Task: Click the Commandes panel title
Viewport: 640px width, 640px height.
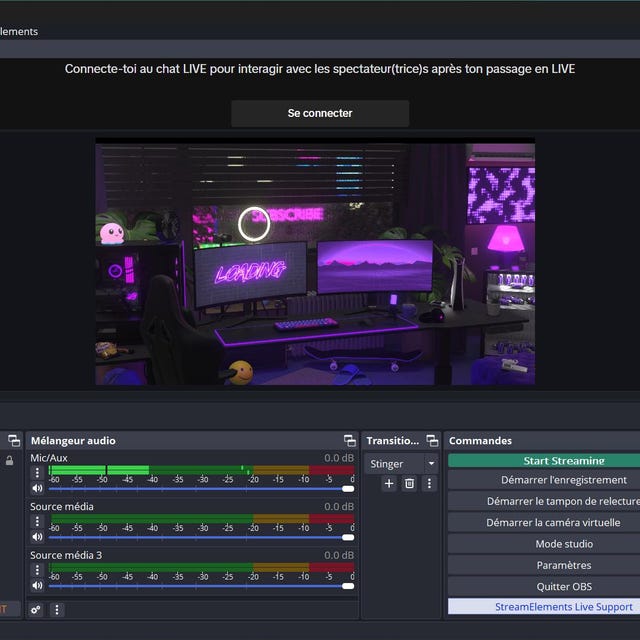Action: 480,441
